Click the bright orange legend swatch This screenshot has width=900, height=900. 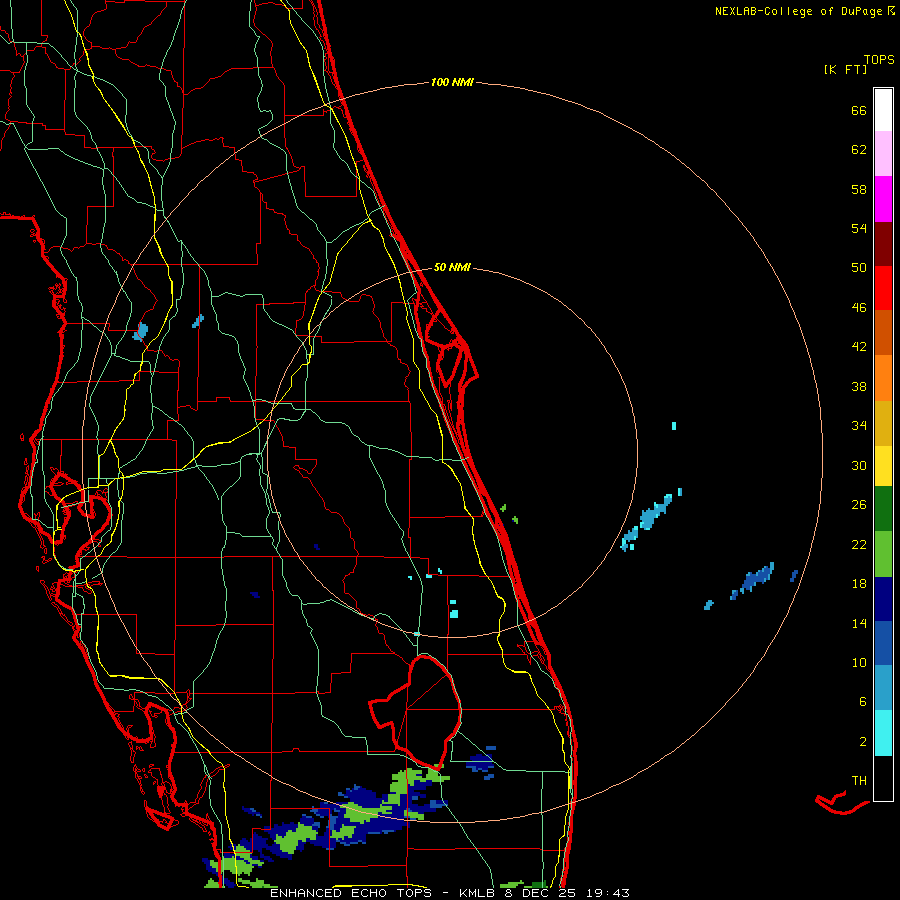[883, 378]
